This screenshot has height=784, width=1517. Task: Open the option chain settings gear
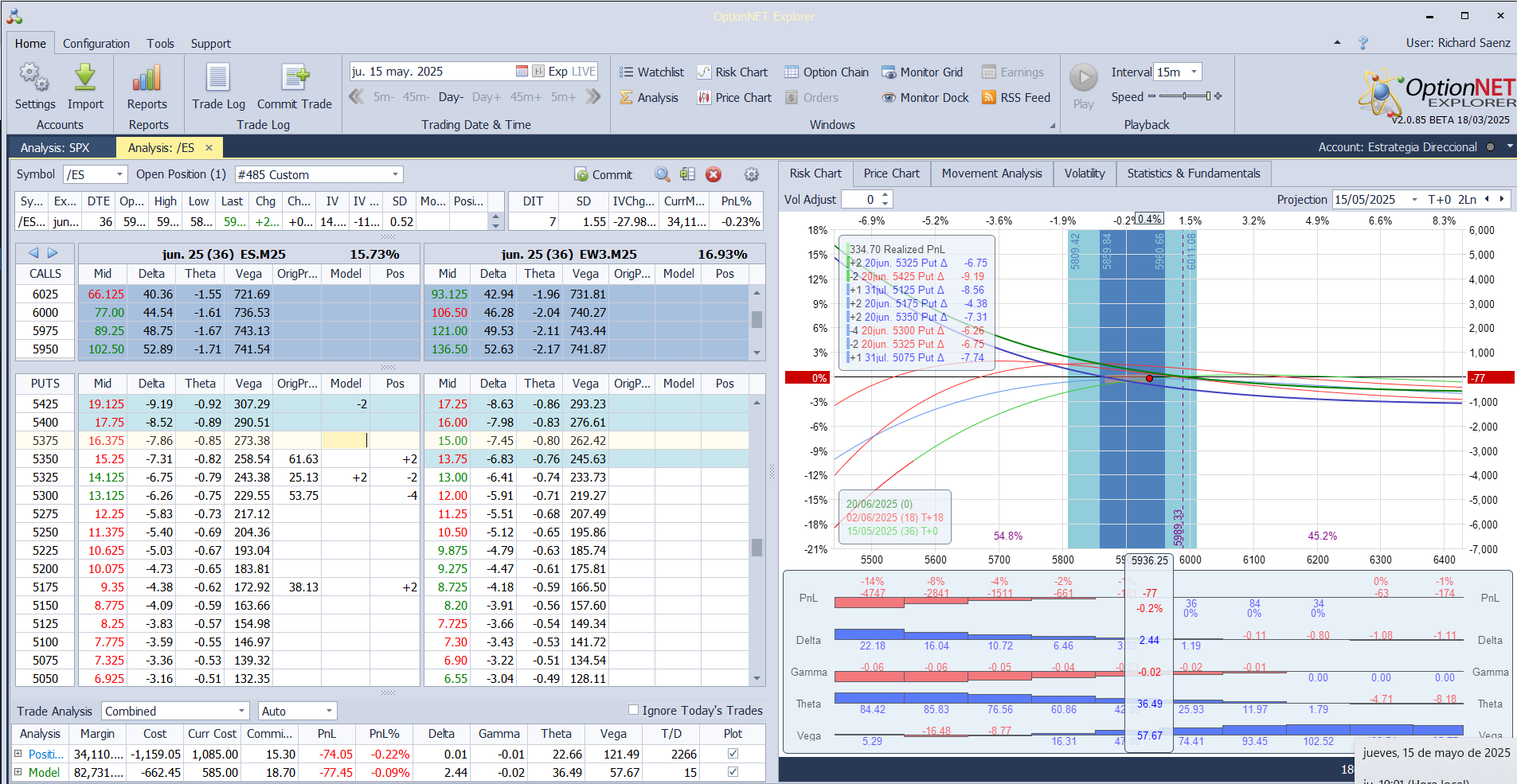751,174
